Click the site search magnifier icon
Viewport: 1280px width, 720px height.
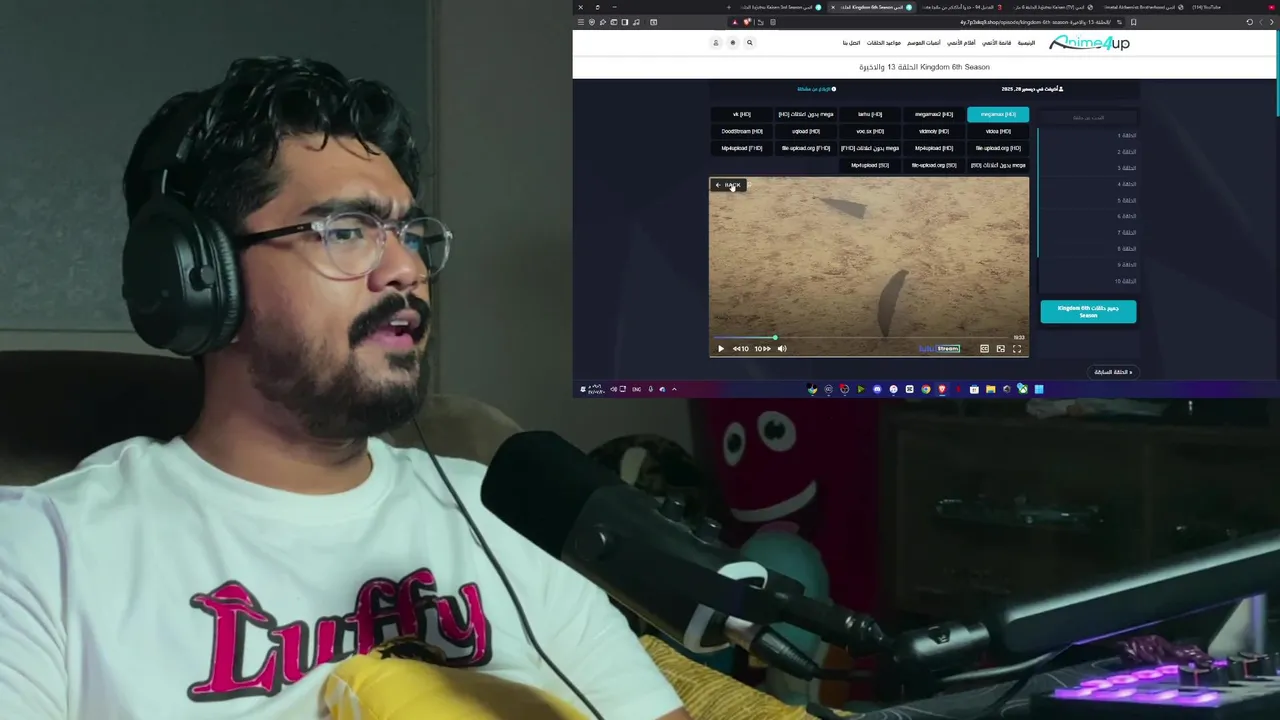tap(749, 43)
